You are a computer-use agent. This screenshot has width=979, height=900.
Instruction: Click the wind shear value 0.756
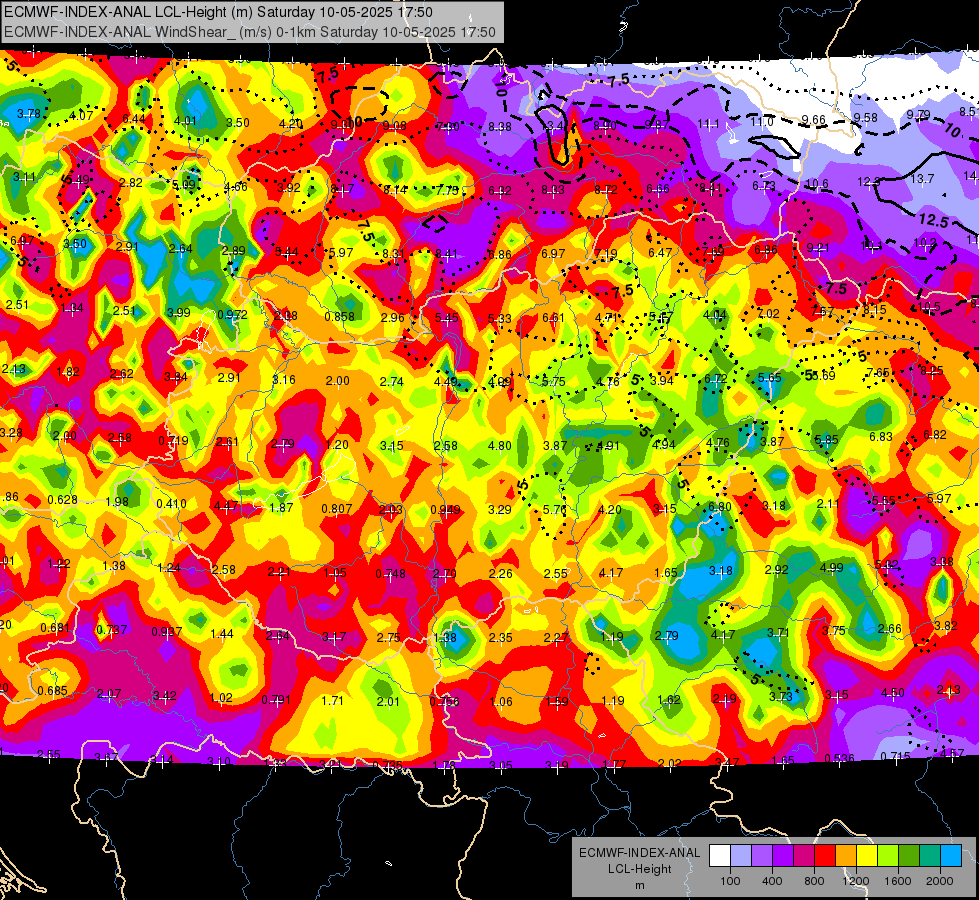(445, 701)
